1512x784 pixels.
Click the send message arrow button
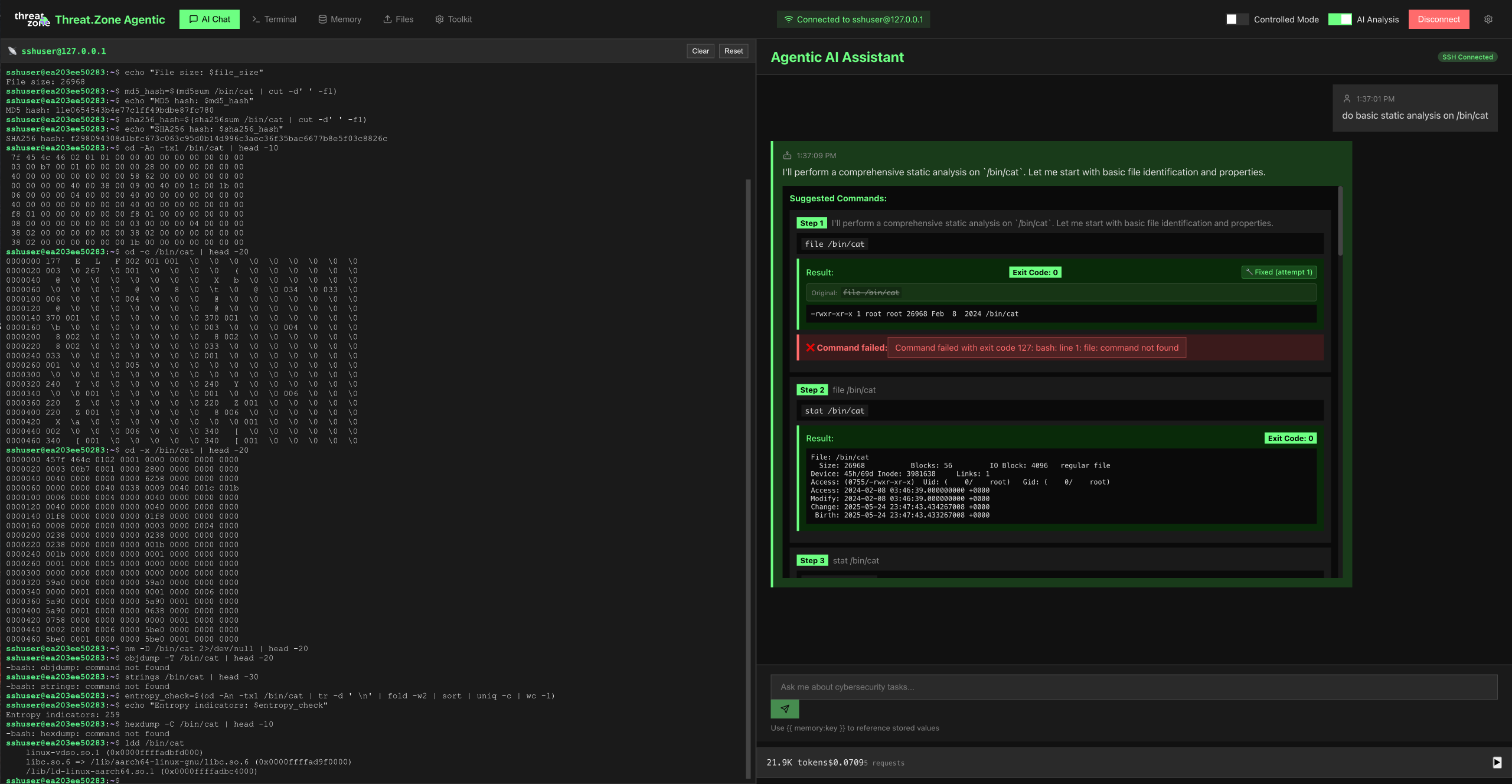click(x=785, y=709)
